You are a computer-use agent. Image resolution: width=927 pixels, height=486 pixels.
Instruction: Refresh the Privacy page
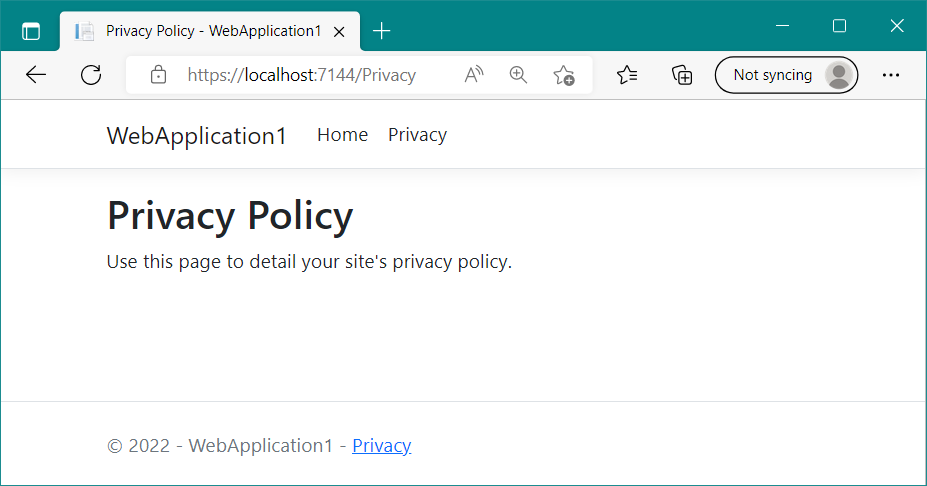pyautogui.click(x=91, y=74)
